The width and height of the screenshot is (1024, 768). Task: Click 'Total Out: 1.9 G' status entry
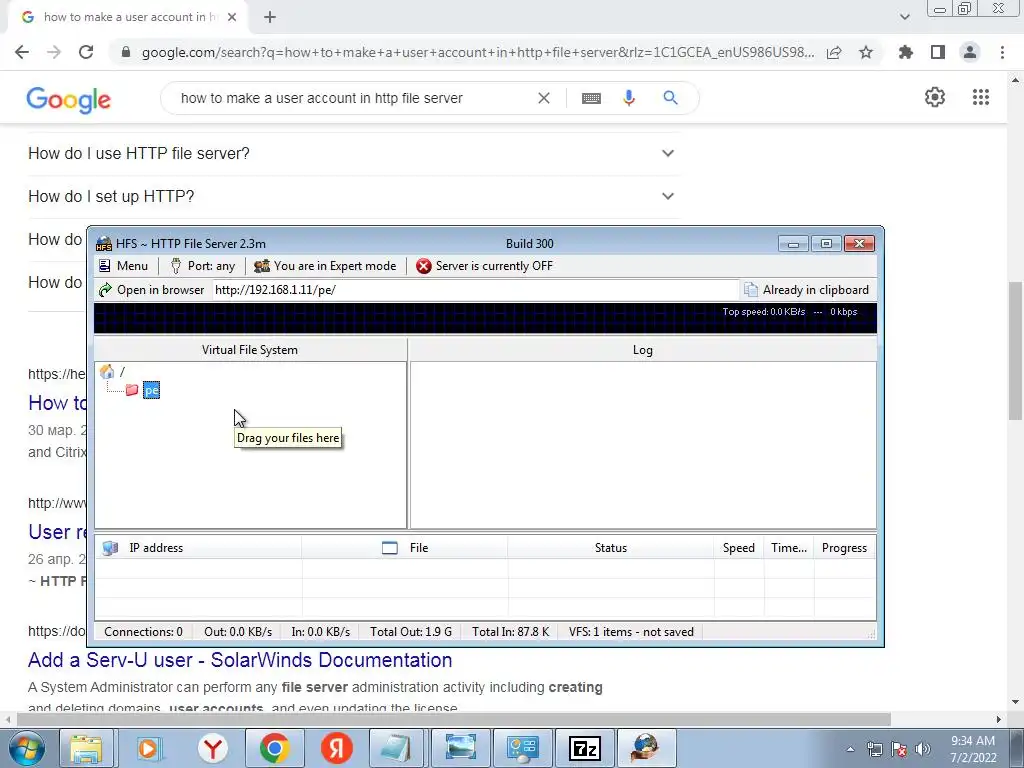[x=411, y=632]
